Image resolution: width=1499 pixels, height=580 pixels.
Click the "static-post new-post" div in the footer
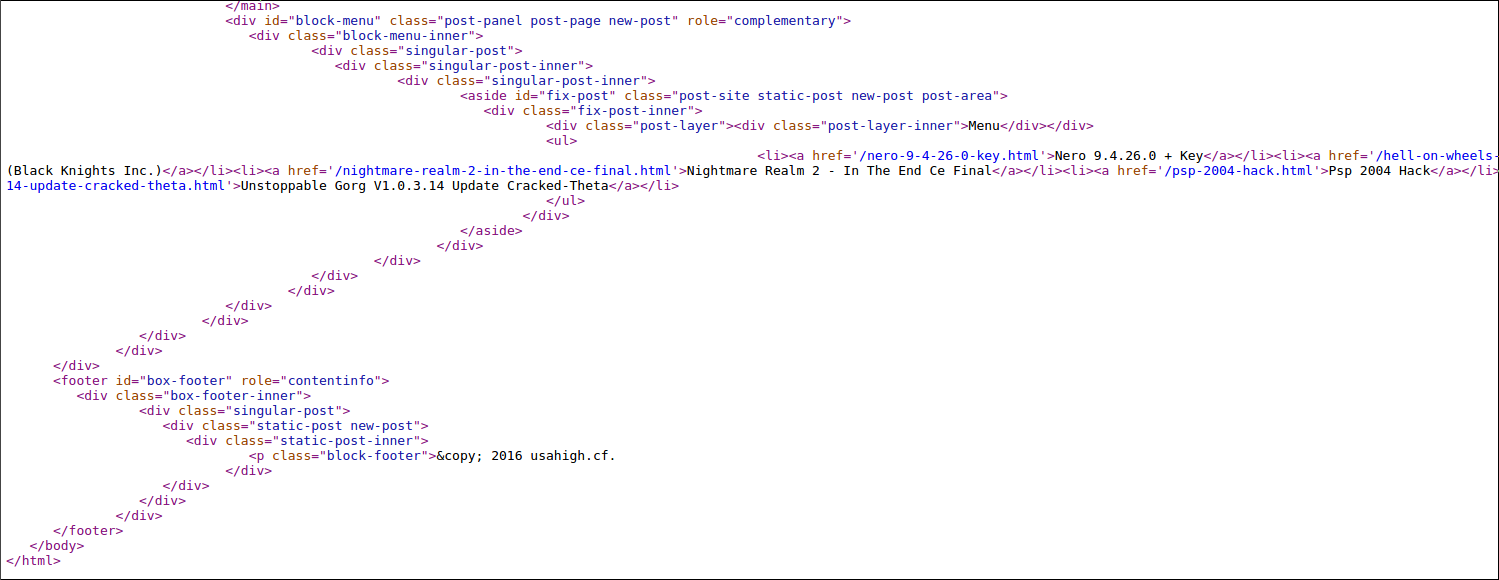[x=295, y=426]
